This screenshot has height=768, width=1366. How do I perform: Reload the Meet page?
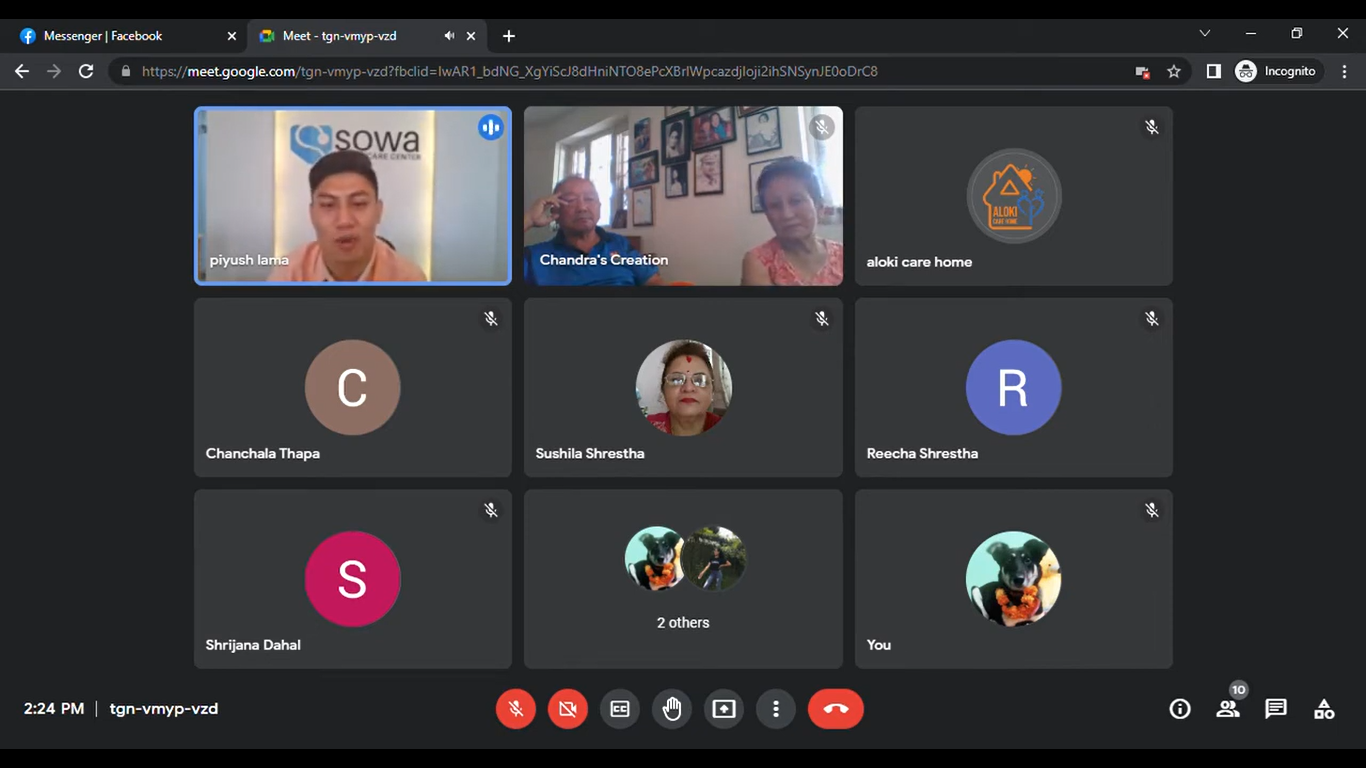(x=86, y=71)
